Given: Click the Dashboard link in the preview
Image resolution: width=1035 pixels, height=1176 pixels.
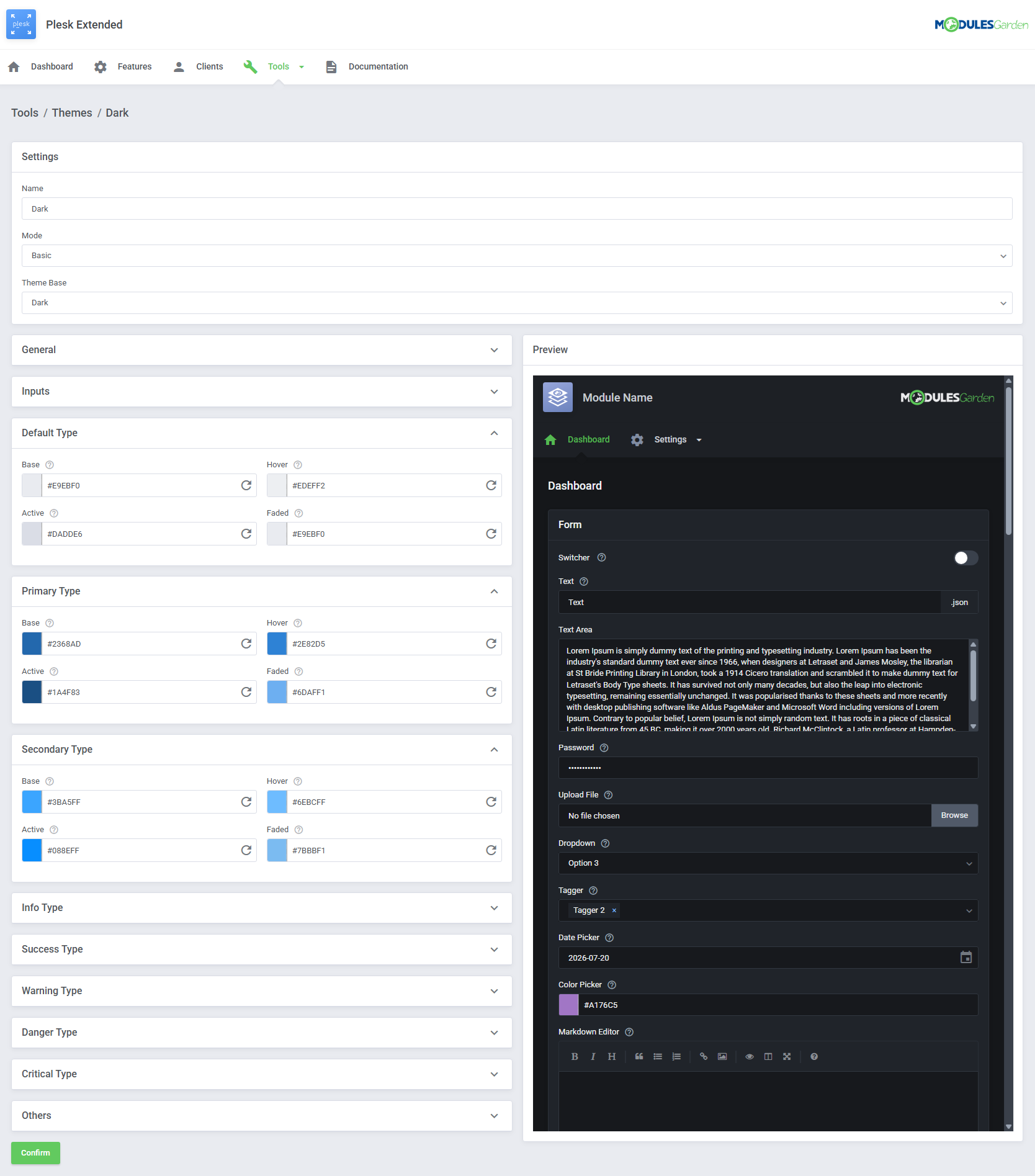Looking at the screenshot, I should [588, 439].
